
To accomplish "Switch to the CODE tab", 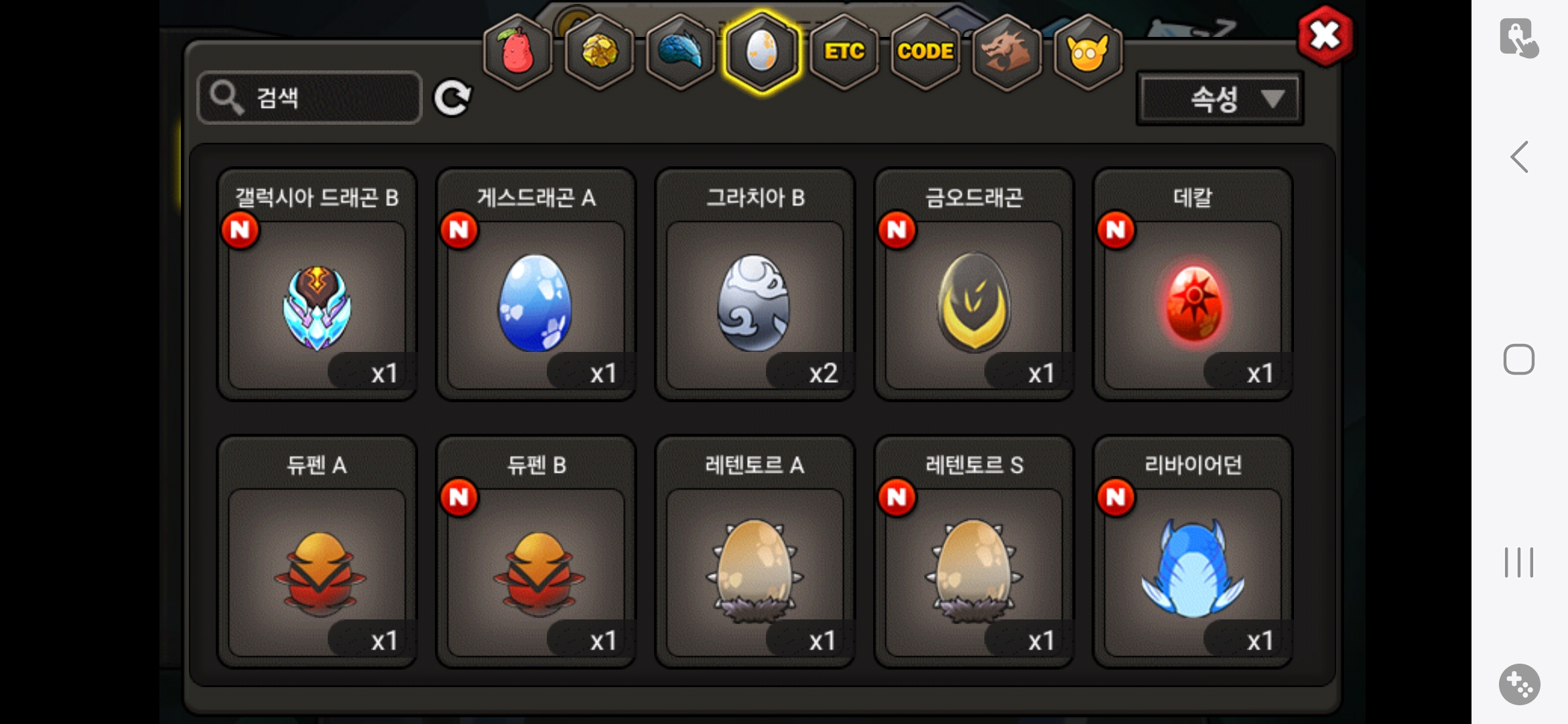I will click(925, 52).
